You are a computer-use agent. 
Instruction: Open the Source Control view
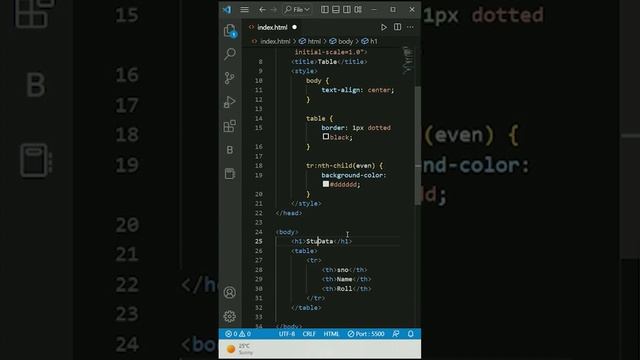click(x=230, y=78)
